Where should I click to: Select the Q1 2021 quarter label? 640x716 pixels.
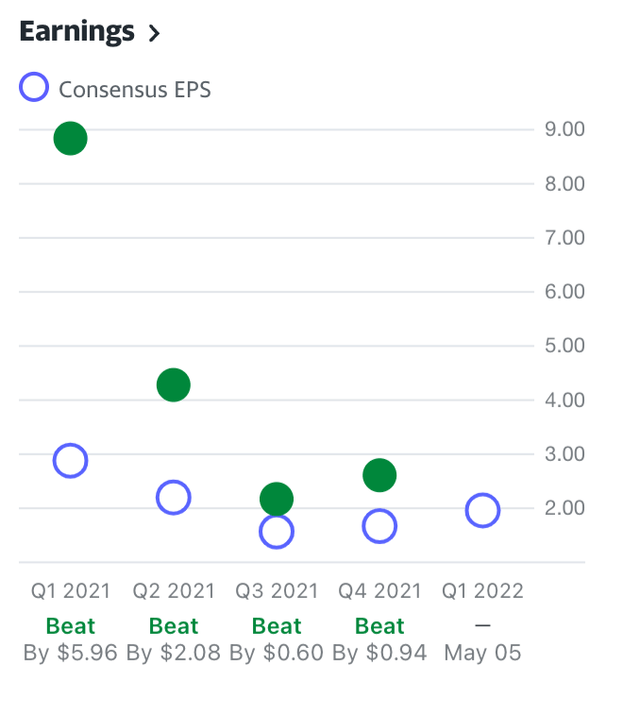70,591
